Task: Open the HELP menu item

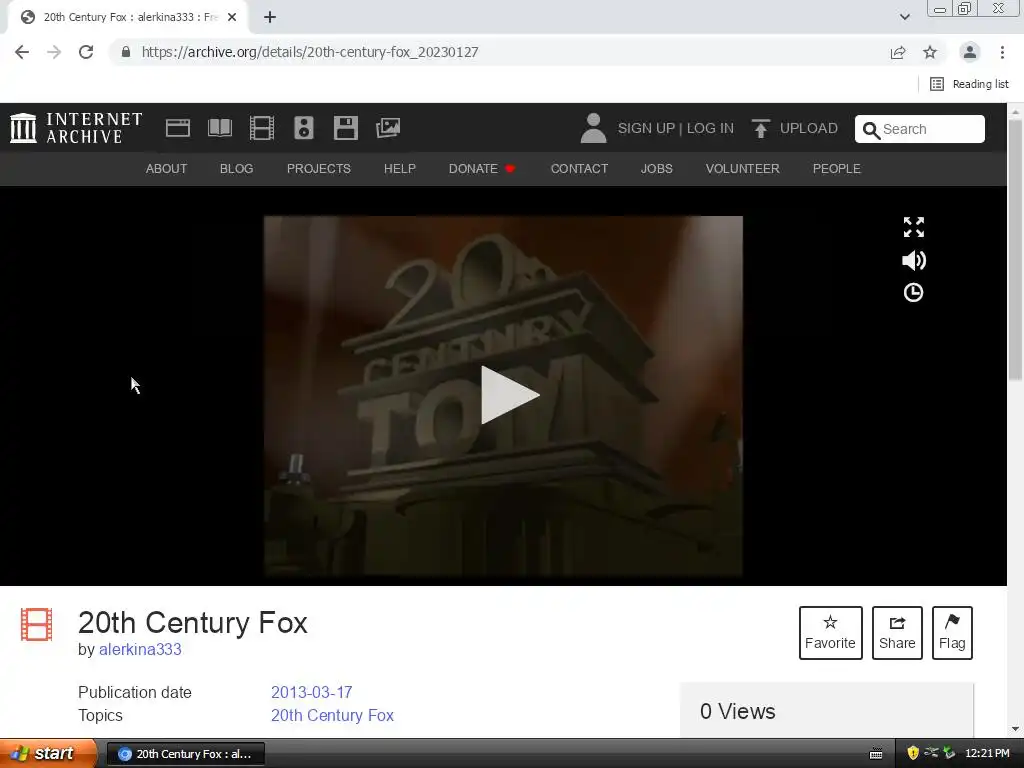Action: [400, 168]
